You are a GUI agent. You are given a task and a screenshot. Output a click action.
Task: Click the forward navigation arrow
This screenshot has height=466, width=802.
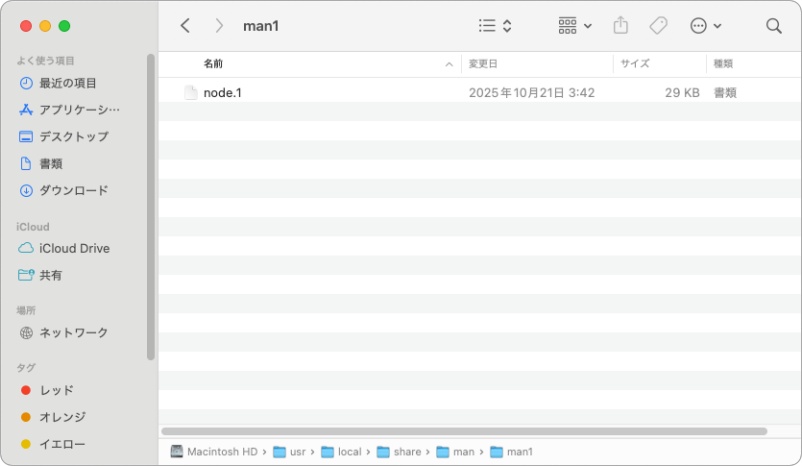click(x=219, y=26)
